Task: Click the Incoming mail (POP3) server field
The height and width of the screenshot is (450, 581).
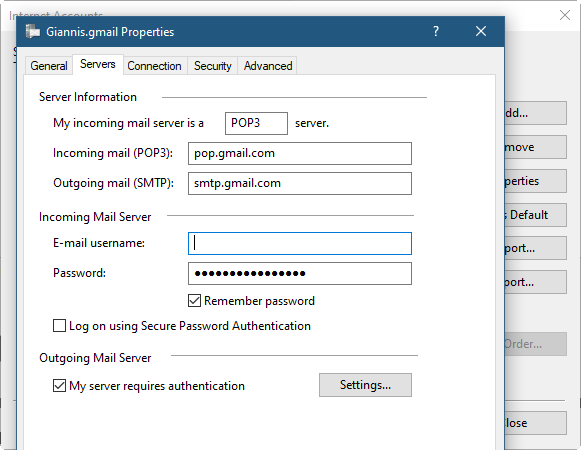Action: point(300,153)
